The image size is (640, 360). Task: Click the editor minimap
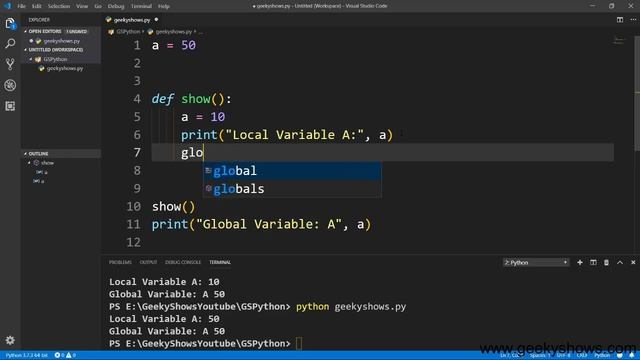pyautogui.click(x=618, y=41)
